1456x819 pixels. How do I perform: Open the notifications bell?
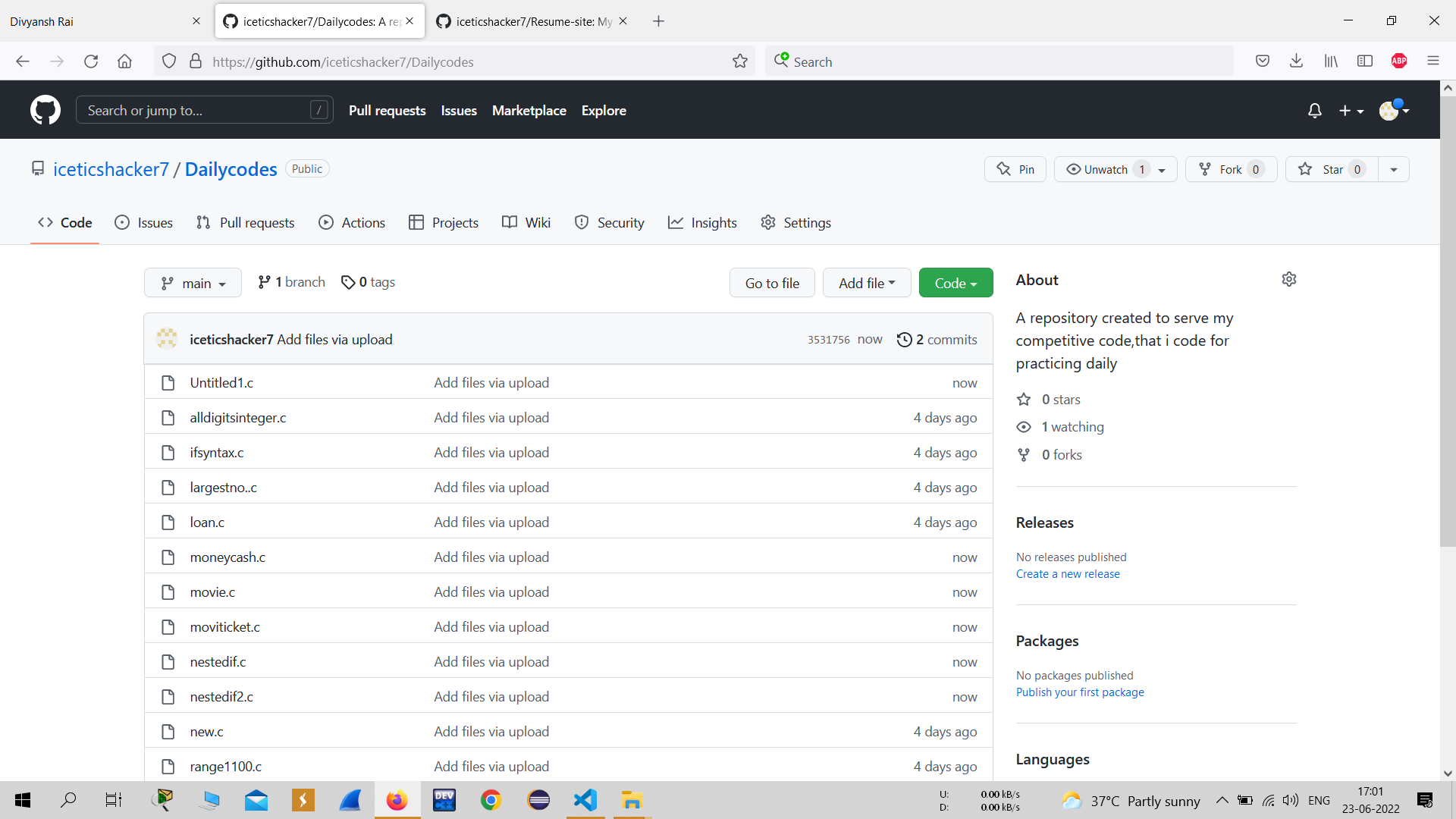[1315, 111]
